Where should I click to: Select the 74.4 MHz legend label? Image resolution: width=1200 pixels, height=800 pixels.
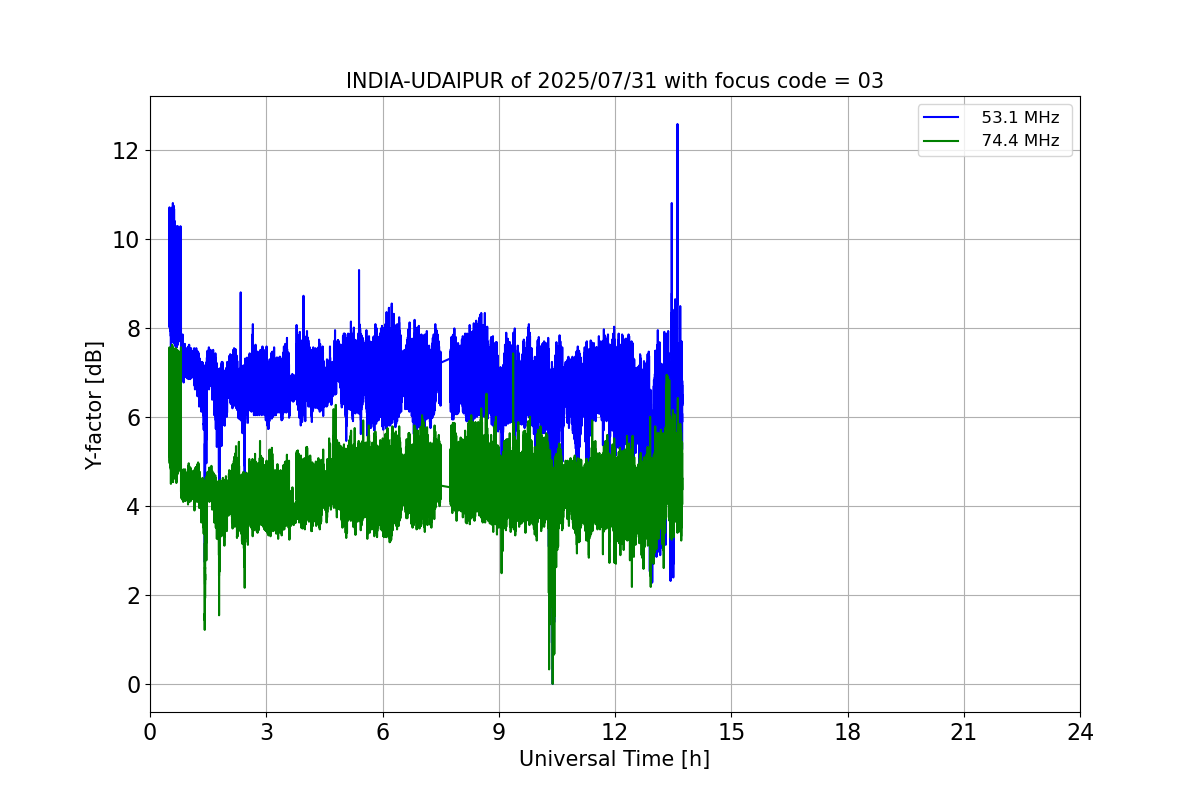[1020, 141]
